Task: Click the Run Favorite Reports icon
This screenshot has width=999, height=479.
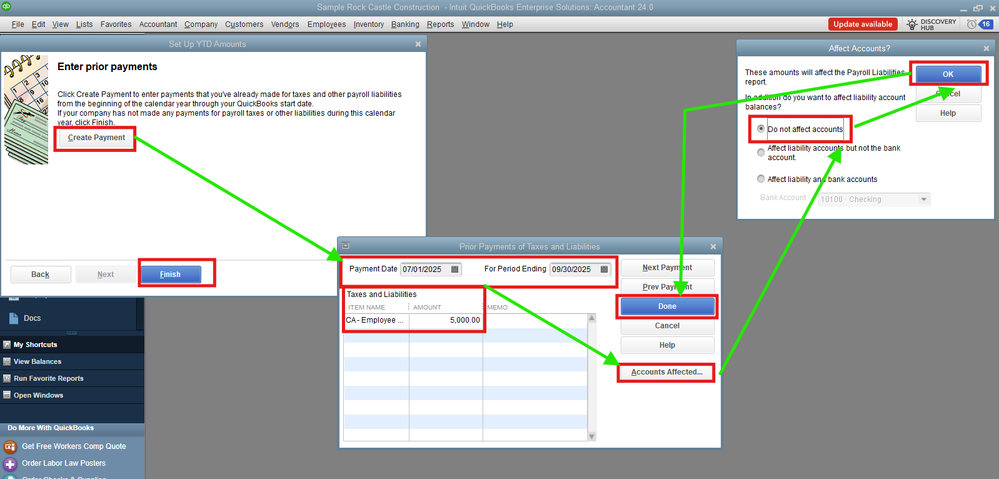Action: click(6, 378)
